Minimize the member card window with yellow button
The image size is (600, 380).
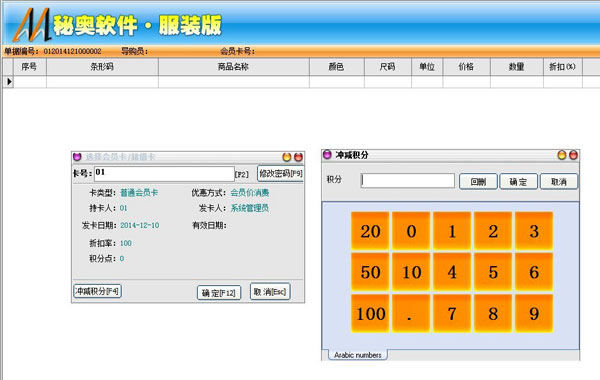[x=287, y=157]
